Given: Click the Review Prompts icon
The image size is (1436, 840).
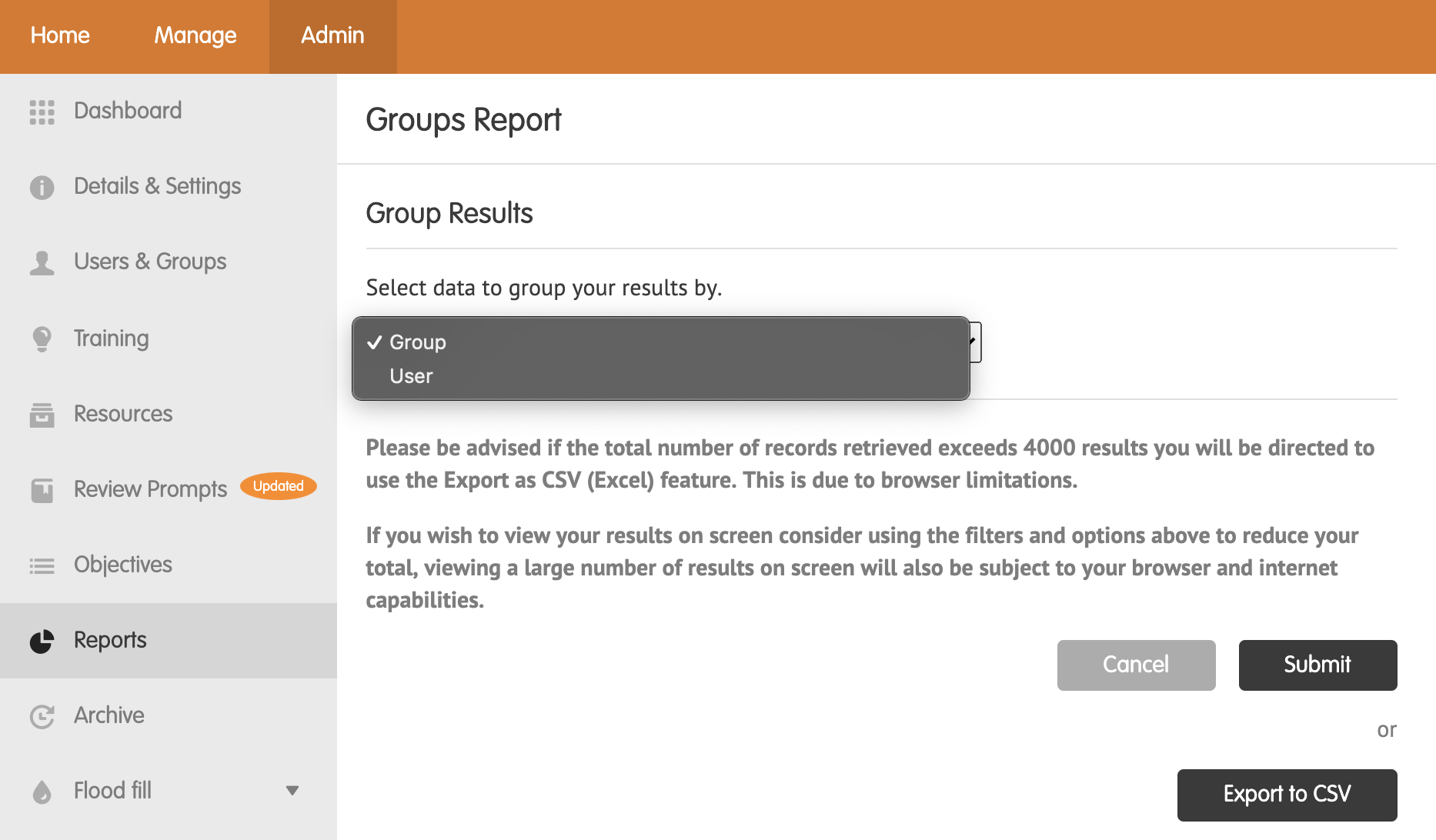Looking at the screenshot, I should point(42,489).
